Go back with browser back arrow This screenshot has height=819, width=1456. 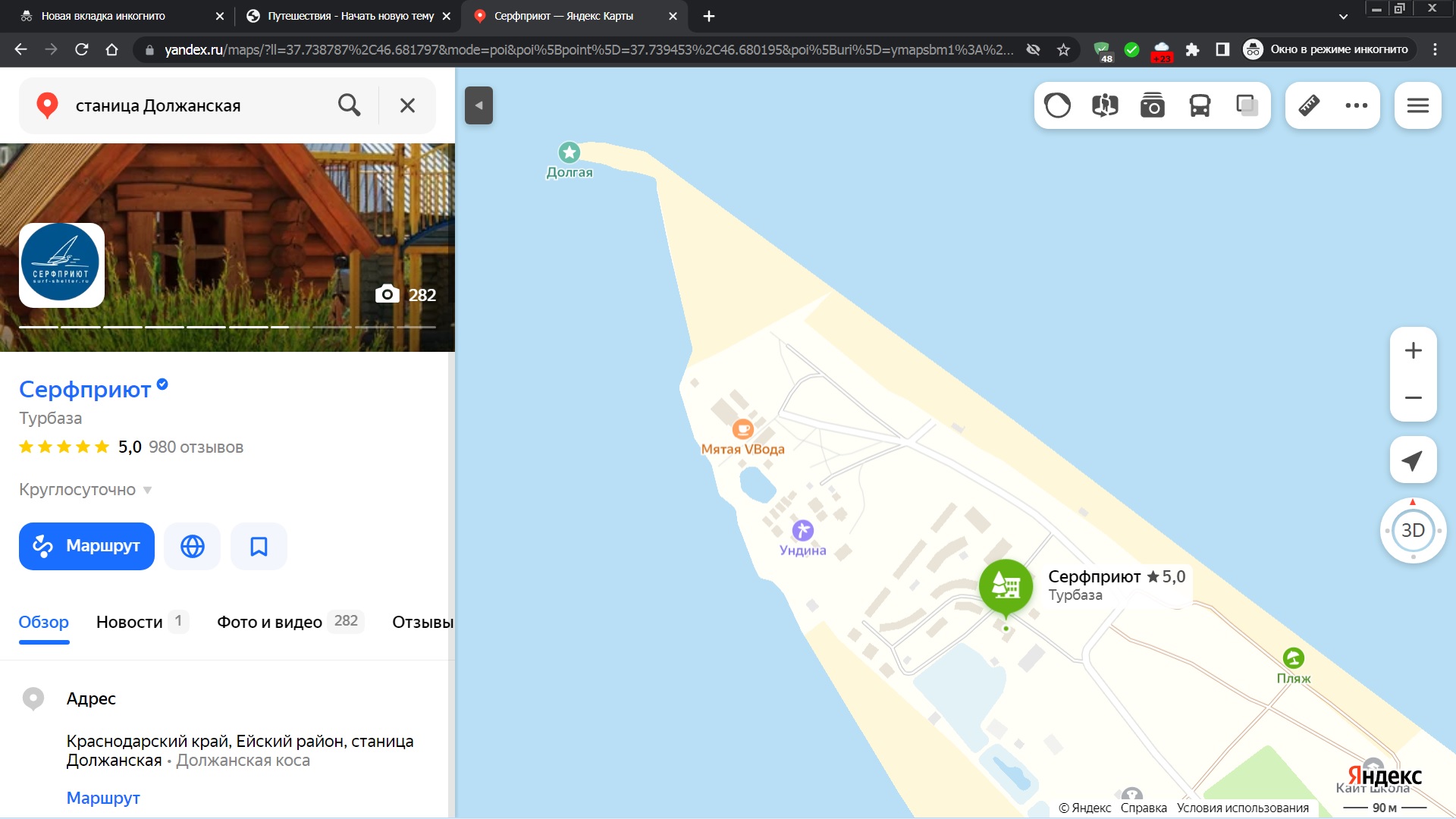tap(20, 49)
